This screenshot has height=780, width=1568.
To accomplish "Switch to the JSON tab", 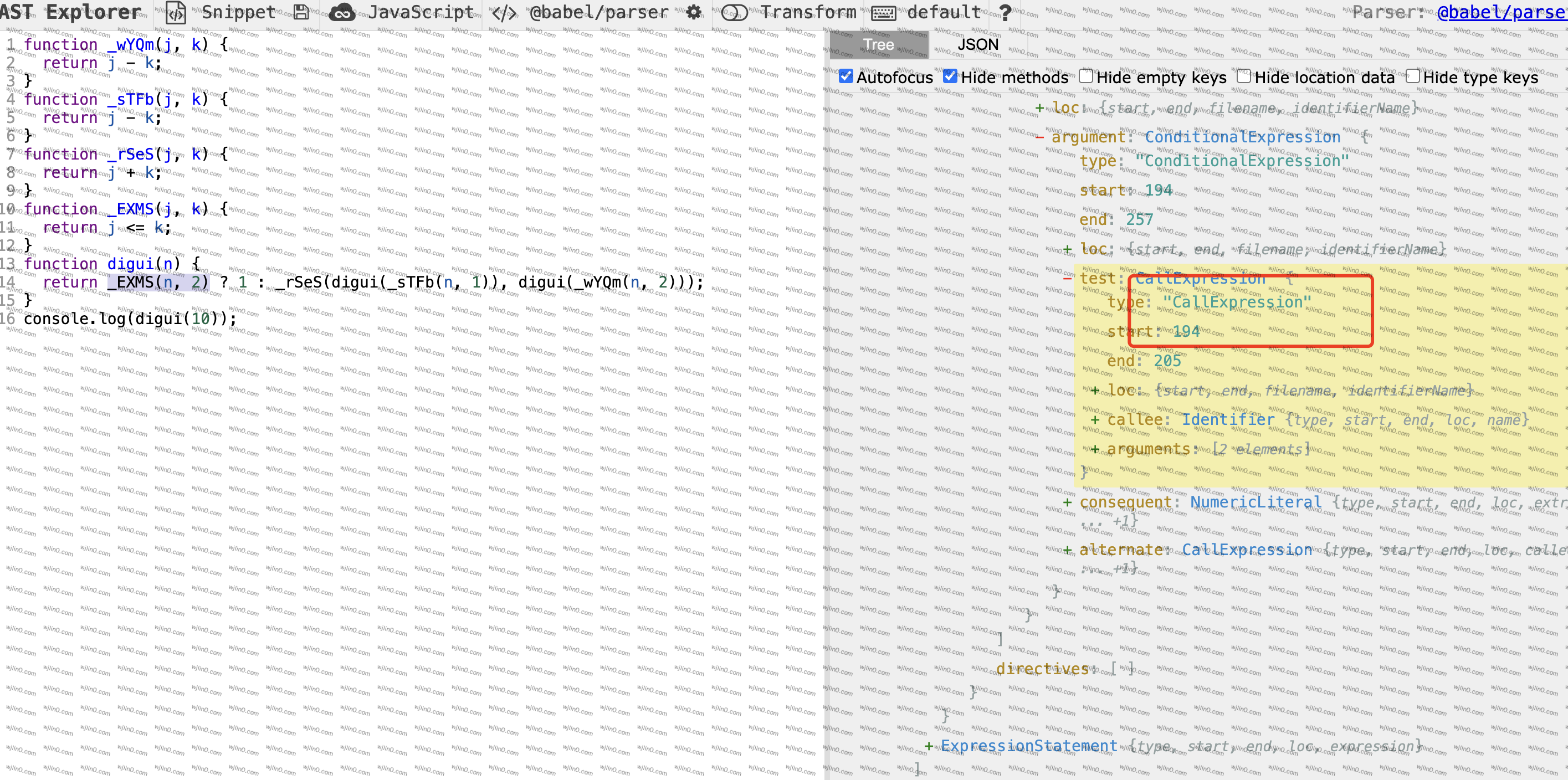I will pyautogui.click(x=978, y=44).
